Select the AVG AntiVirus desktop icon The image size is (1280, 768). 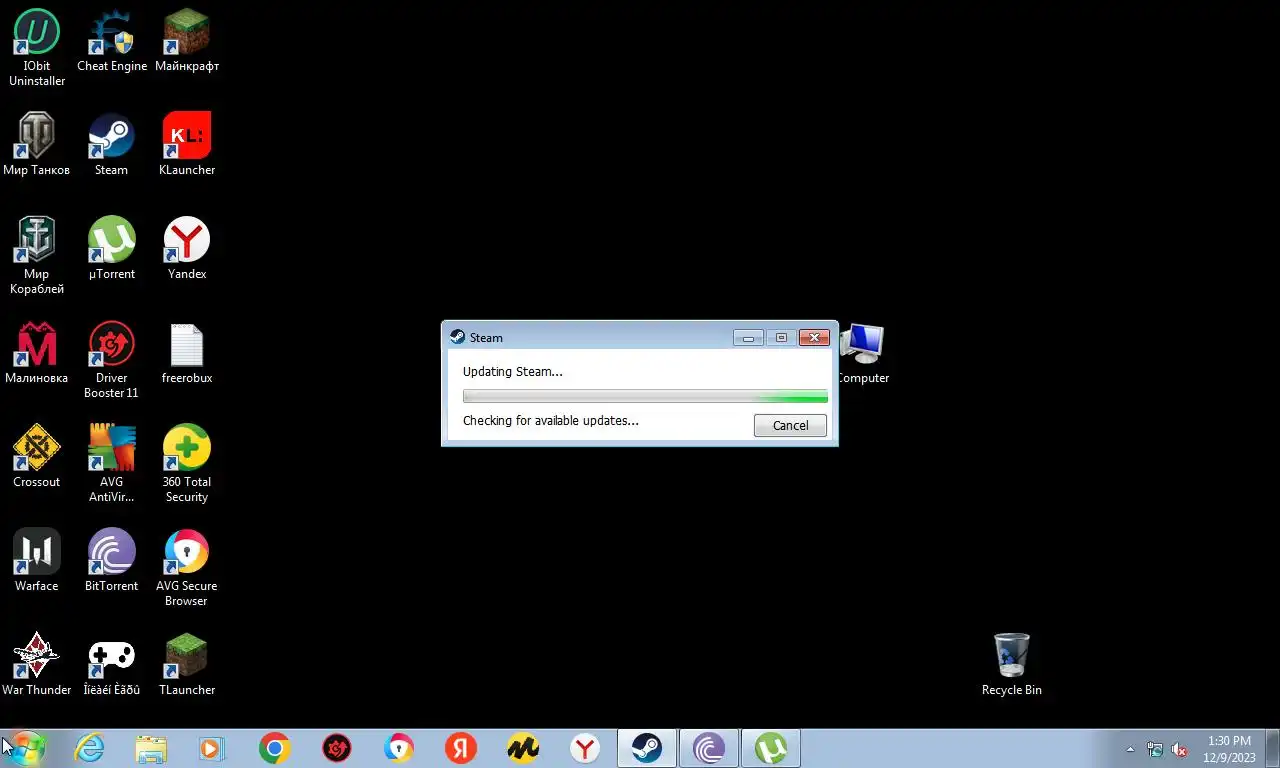coord(112,463)
